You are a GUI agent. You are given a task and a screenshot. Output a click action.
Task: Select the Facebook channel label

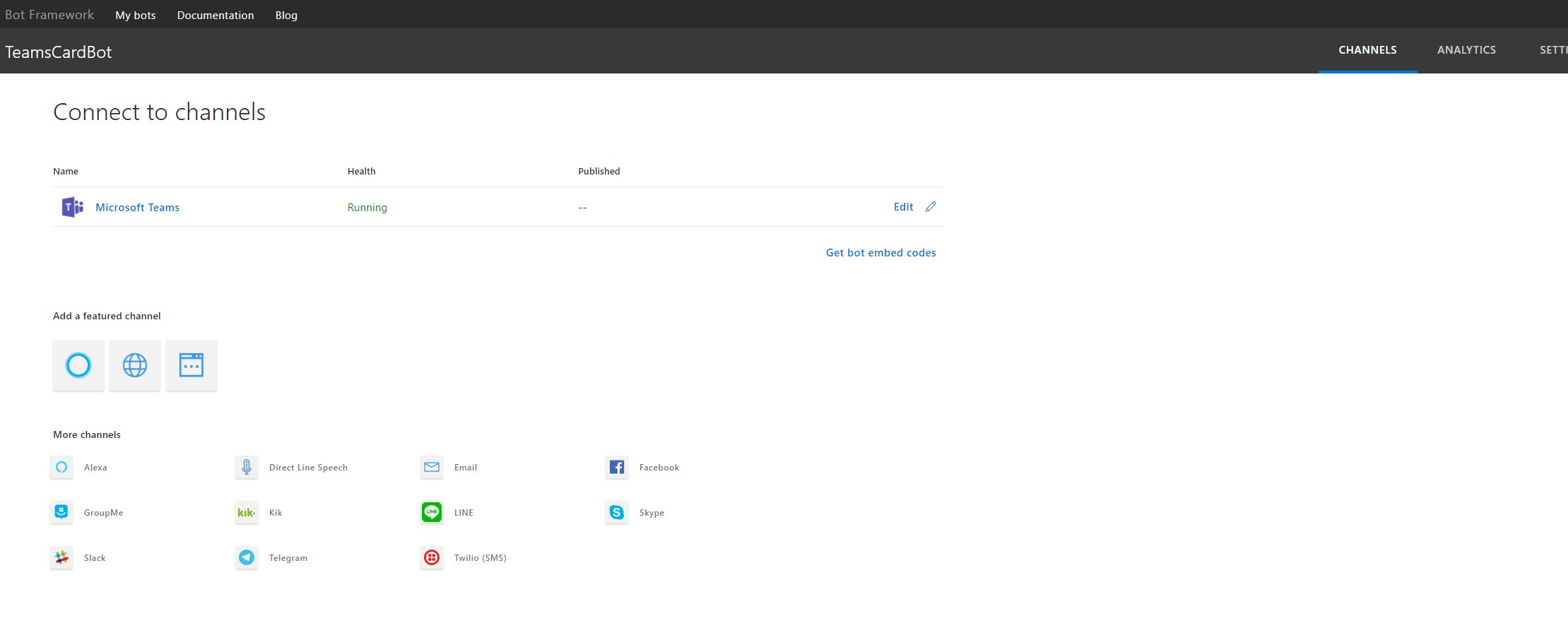click(x=659, y=467)
